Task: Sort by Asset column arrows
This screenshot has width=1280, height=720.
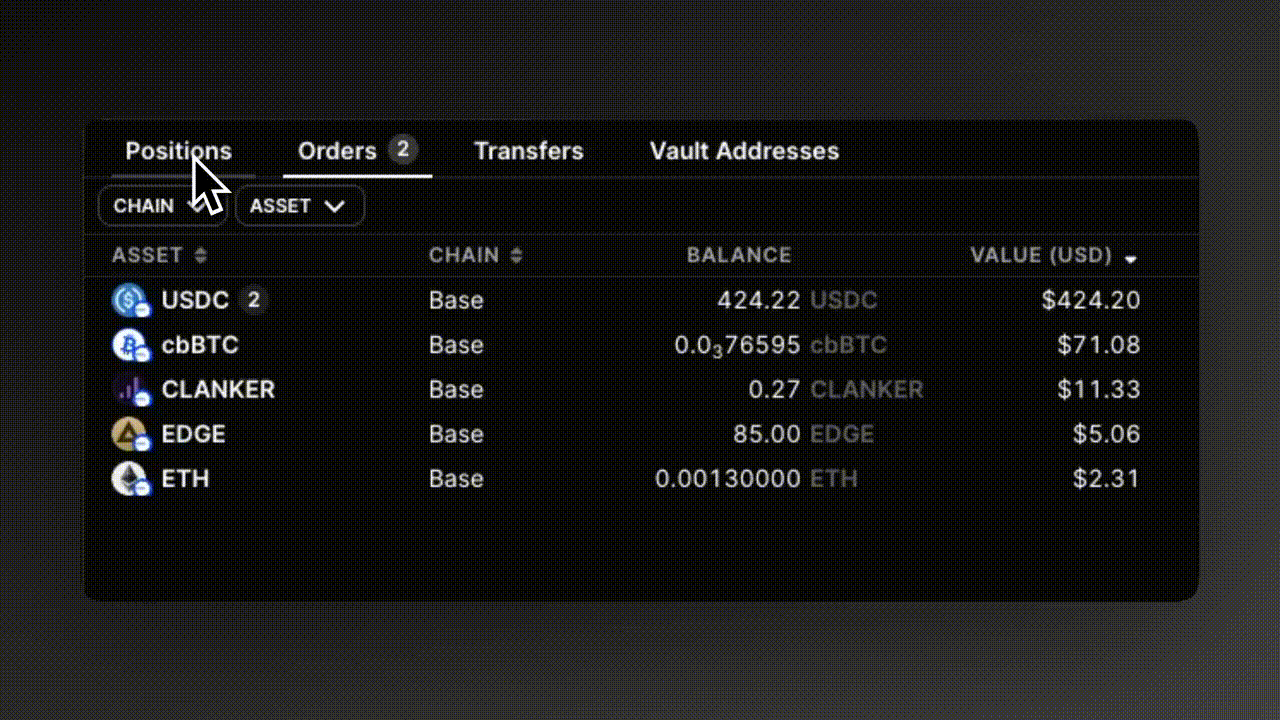Action: point(201,256)
